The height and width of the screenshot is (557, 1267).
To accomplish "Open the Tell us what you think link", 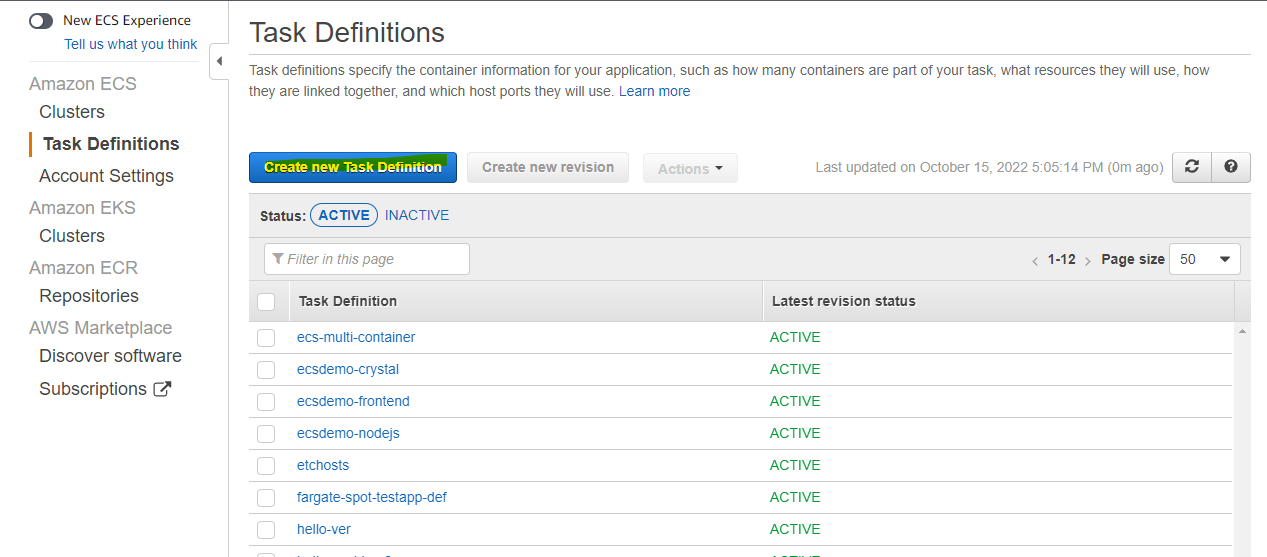I will pos(131,44).
